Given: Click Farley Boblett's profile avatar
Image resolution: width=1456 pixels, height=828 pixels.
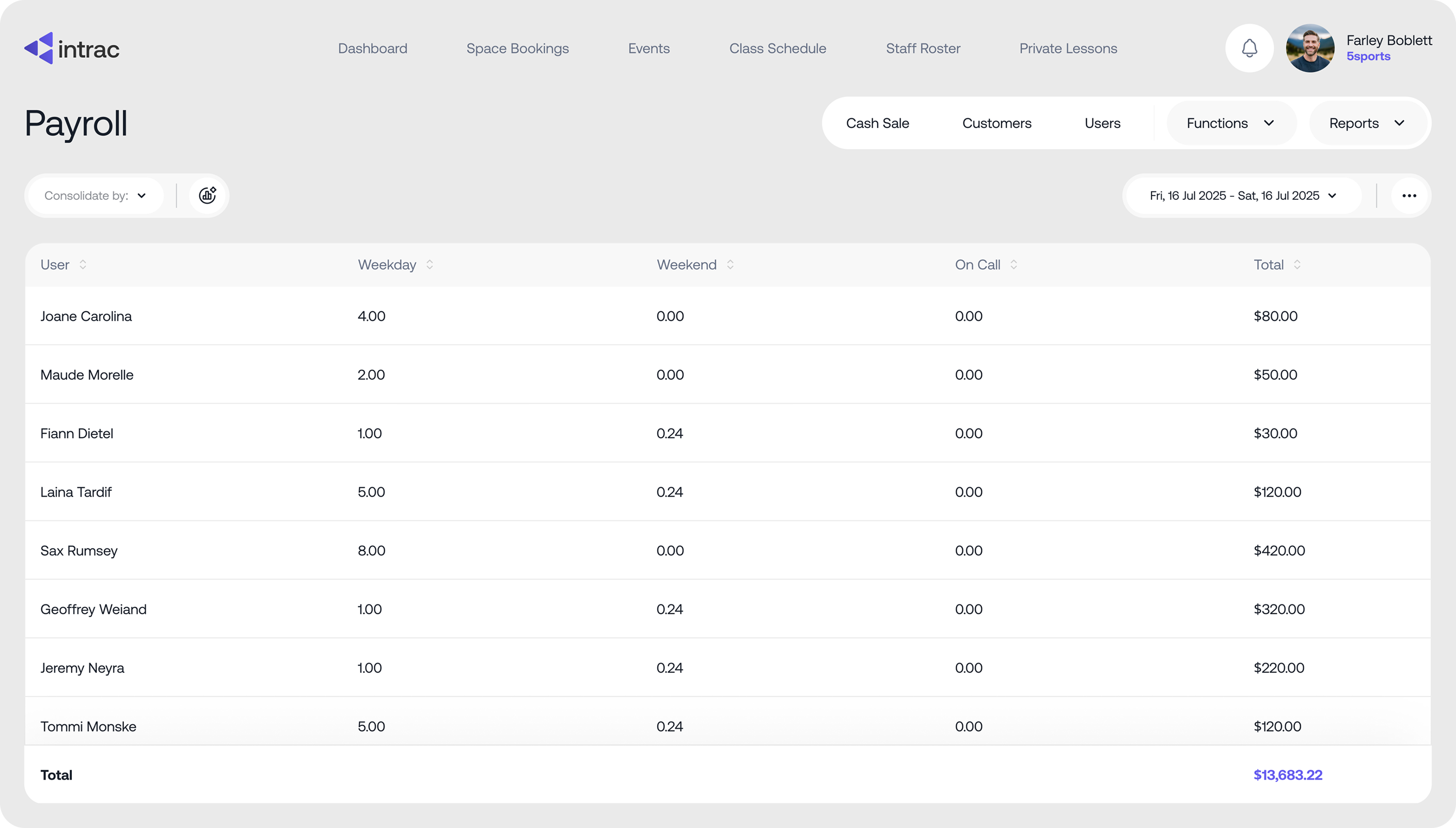Looking at the screenshot, I should tap(1310, 49).
